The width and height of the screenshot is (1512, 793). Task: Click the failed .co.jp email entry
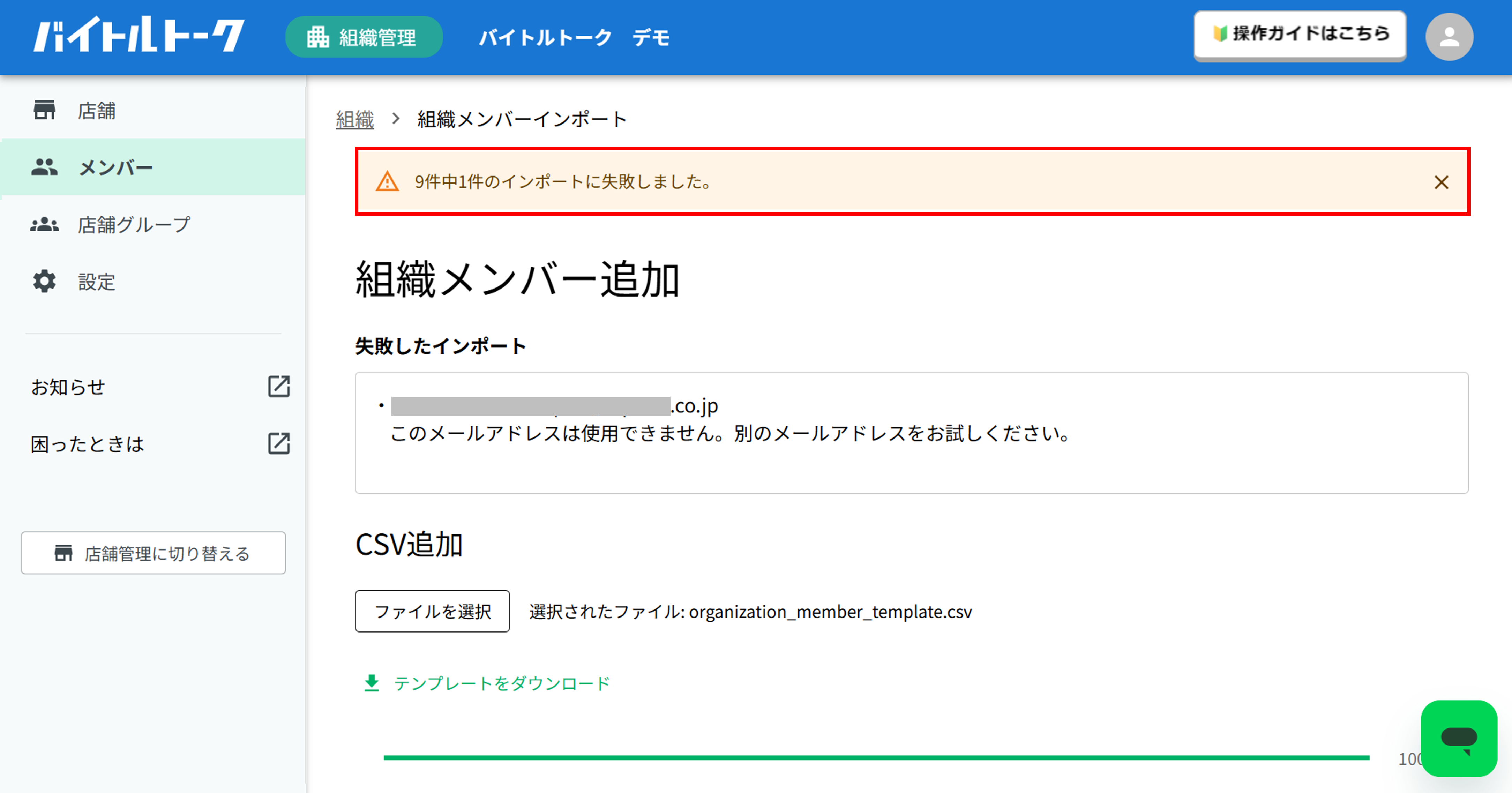tap(555, 406)
